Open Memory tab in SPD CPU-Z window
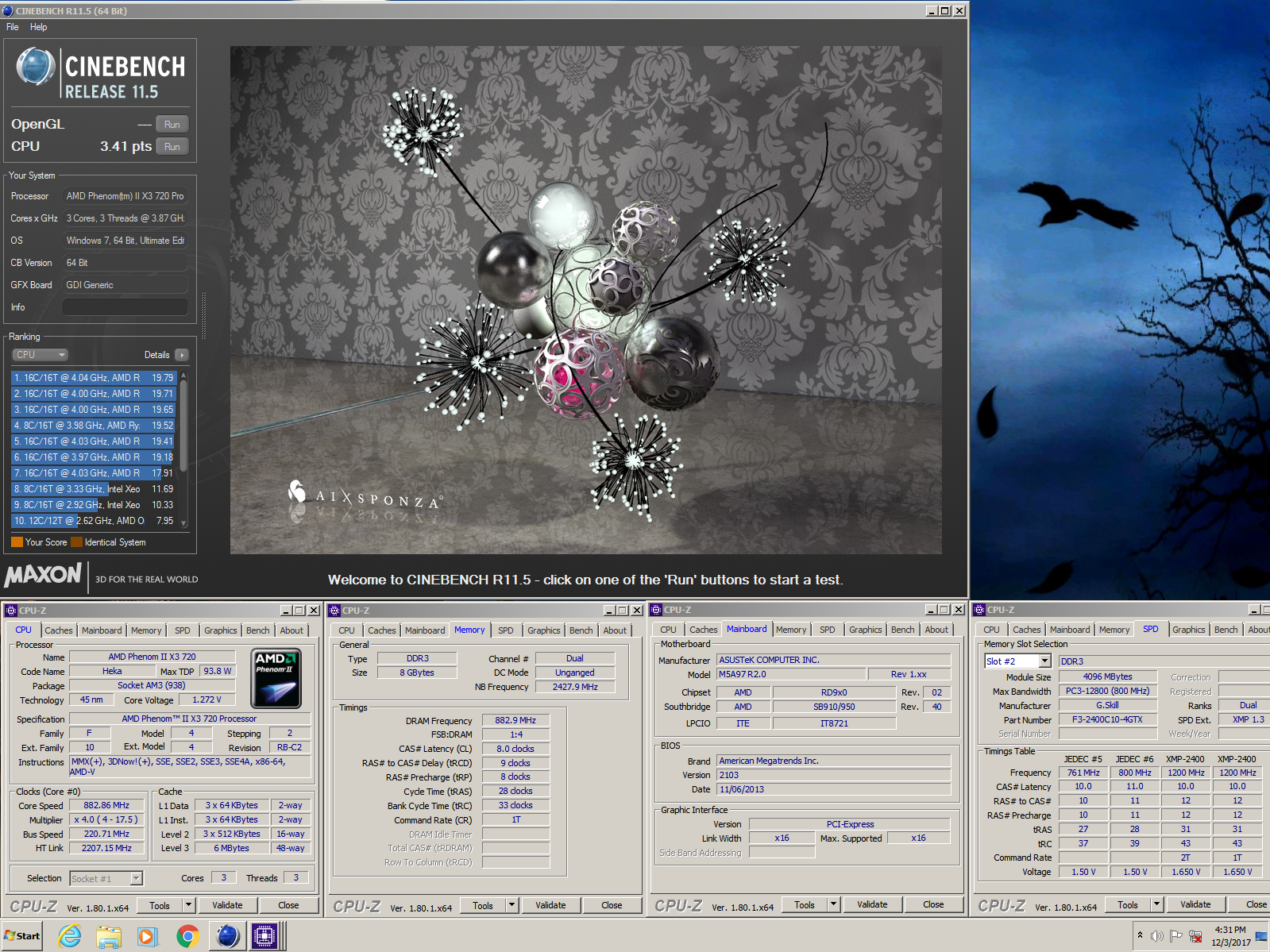Image resolution: width=1270 pixels, height=952 pixels. coord(1114,630)
